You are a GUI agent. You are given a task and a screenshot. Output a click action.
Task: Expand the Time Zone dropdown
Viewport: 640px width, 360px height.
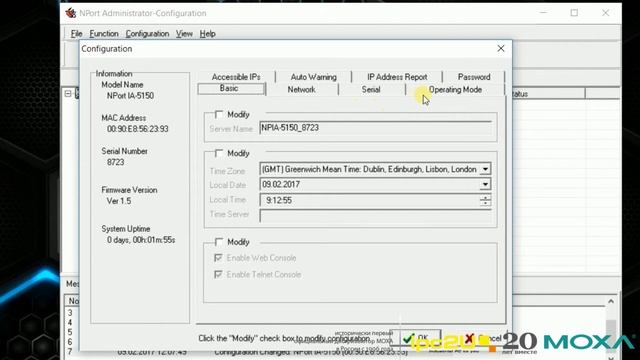(x=485, y=169)
